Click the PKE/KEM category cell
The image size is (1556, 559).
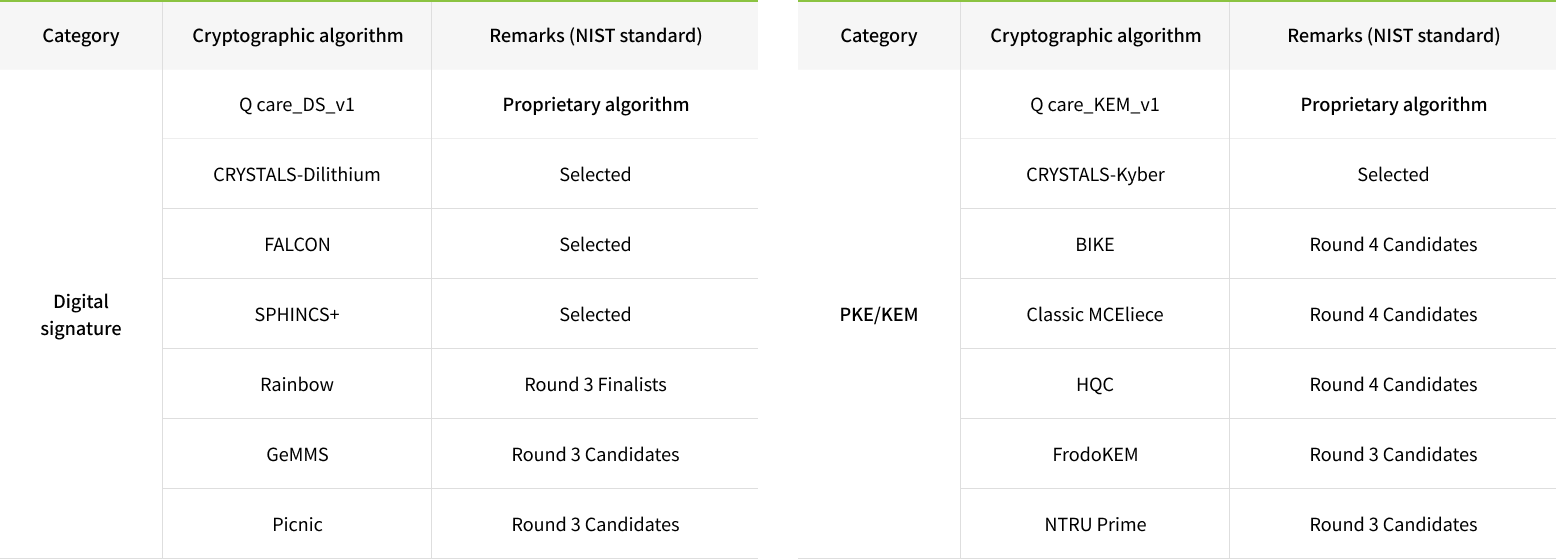(x=879, y=314)
